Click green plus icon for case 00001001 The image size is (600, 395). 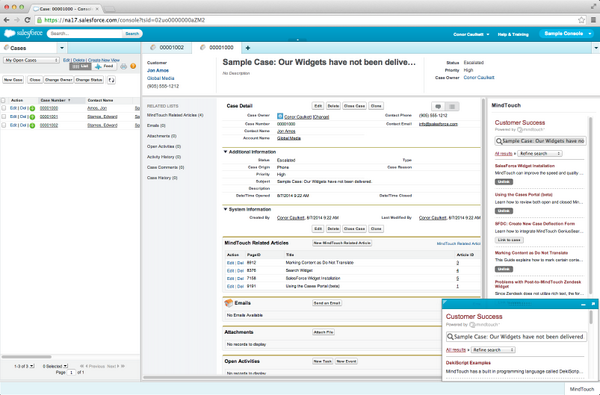tap(33, 117)
